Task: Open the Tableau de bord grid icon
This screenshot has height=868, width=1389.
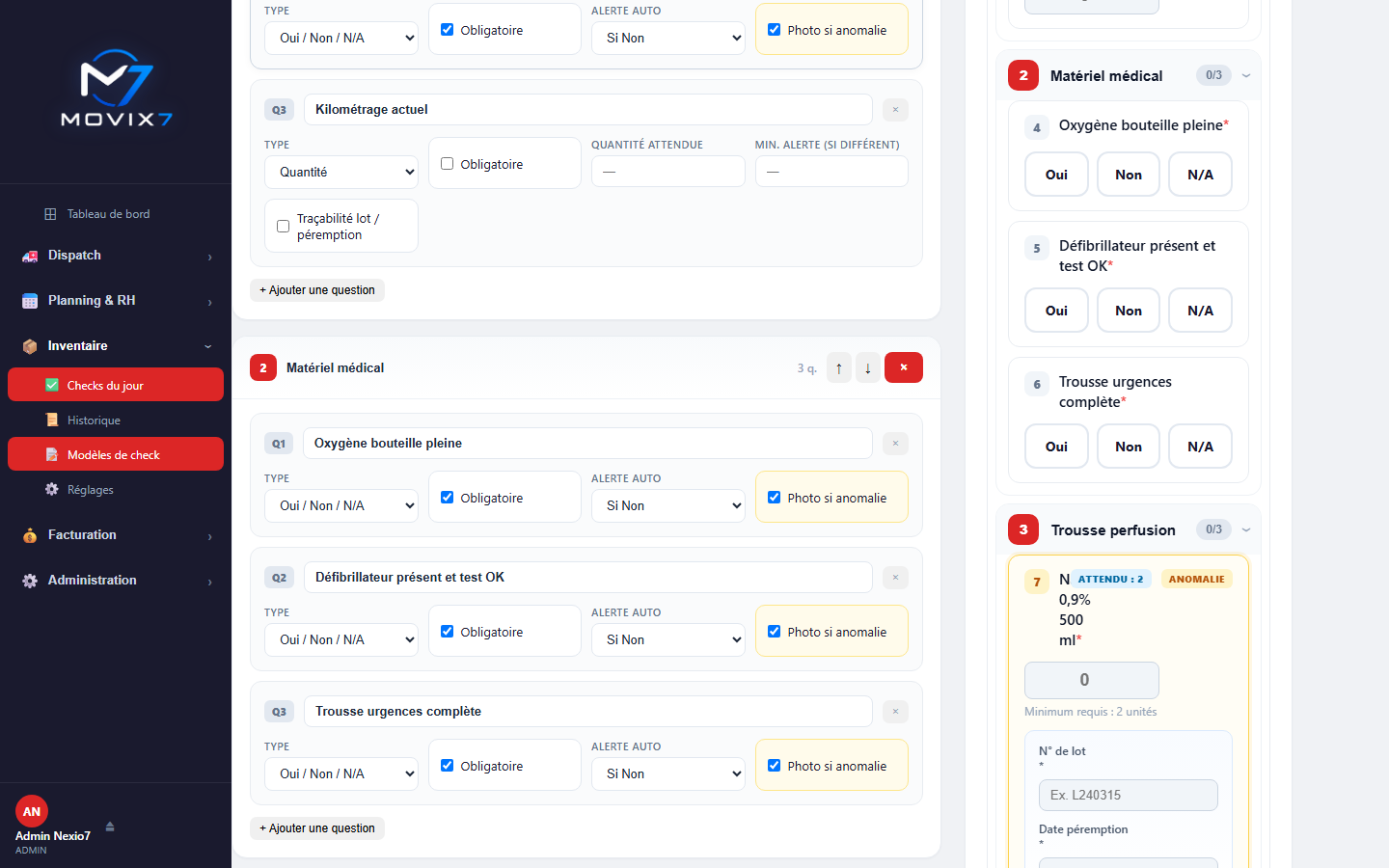Action: (50, 214)
